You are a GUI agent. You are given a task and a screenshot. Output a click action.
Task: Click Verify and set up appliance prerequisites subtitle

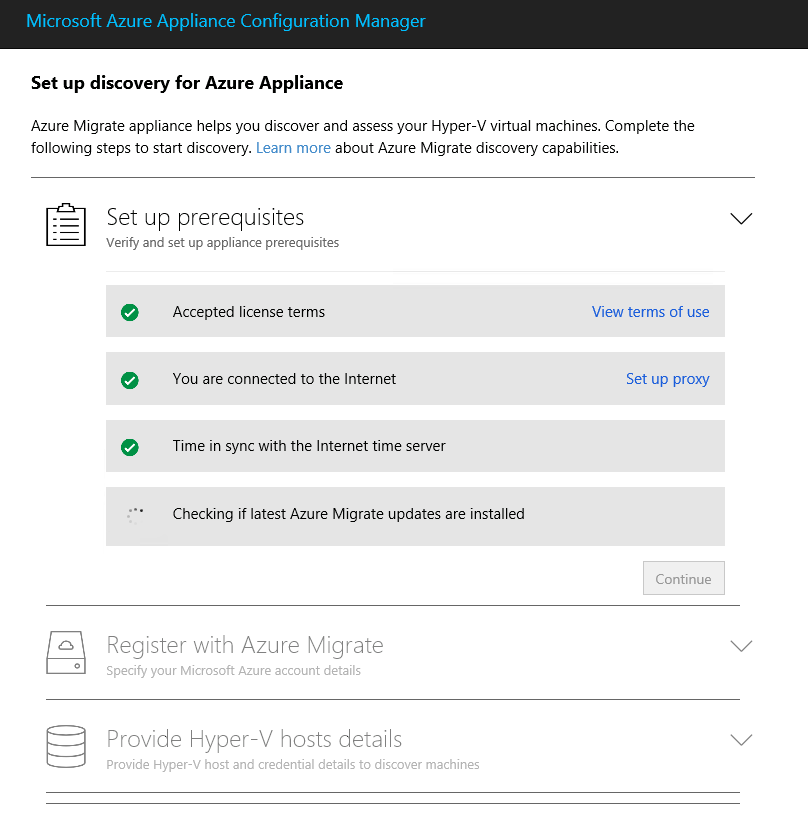click(x=223, y=243)
